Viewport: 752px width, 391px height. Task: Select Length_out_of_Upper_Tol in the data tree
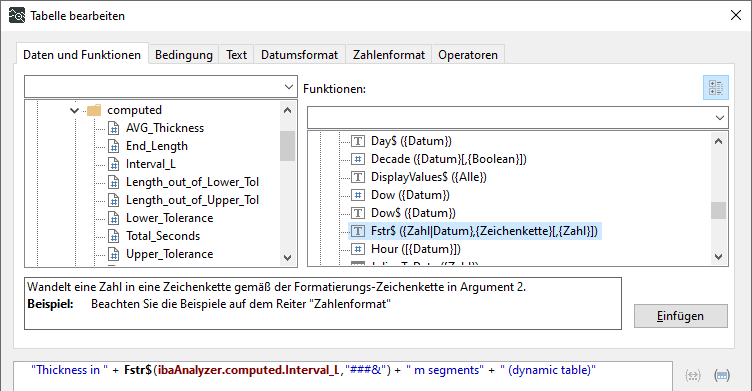[x=192, y=200]
